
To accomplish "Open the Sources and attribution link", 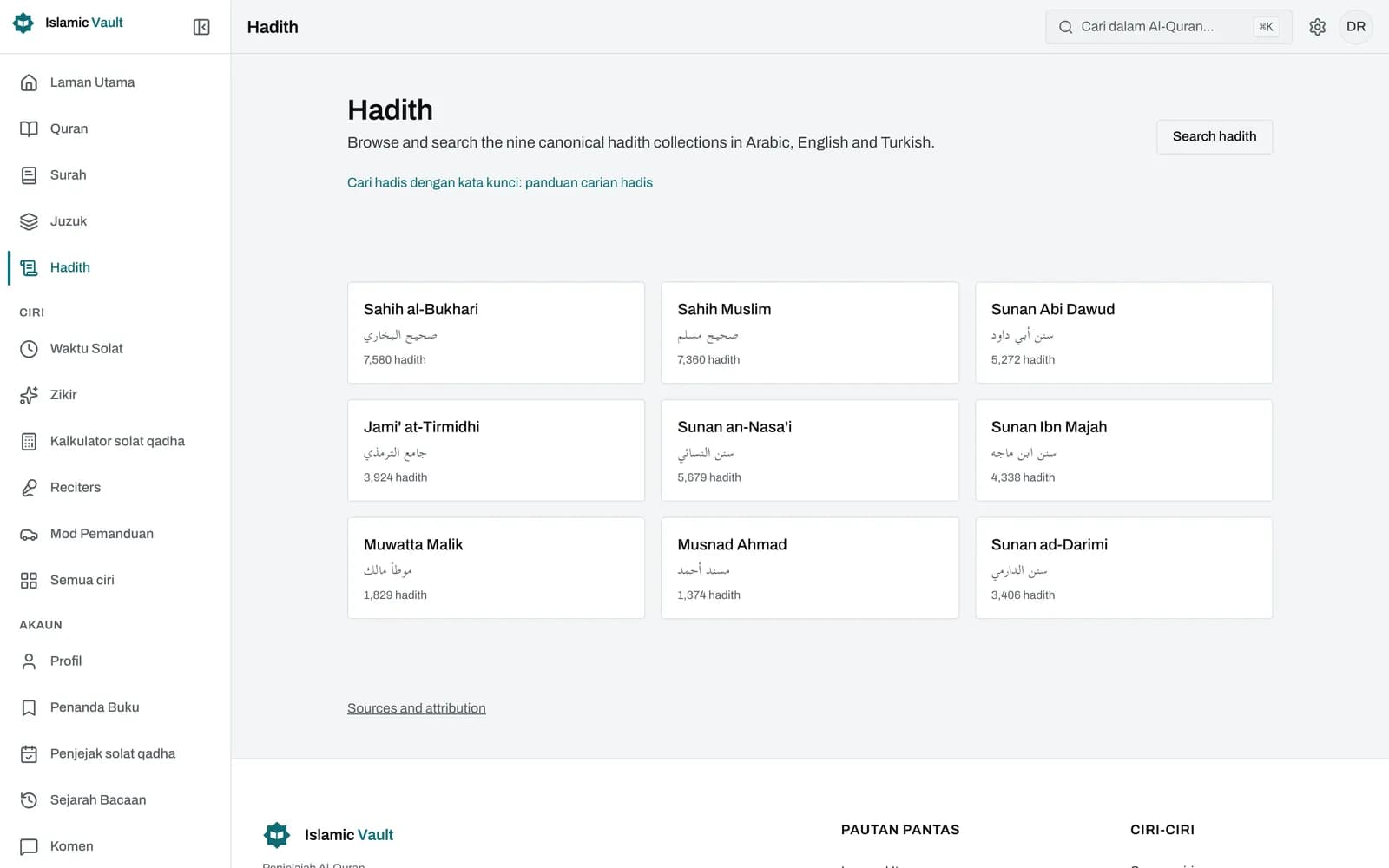I will [417, 708].
